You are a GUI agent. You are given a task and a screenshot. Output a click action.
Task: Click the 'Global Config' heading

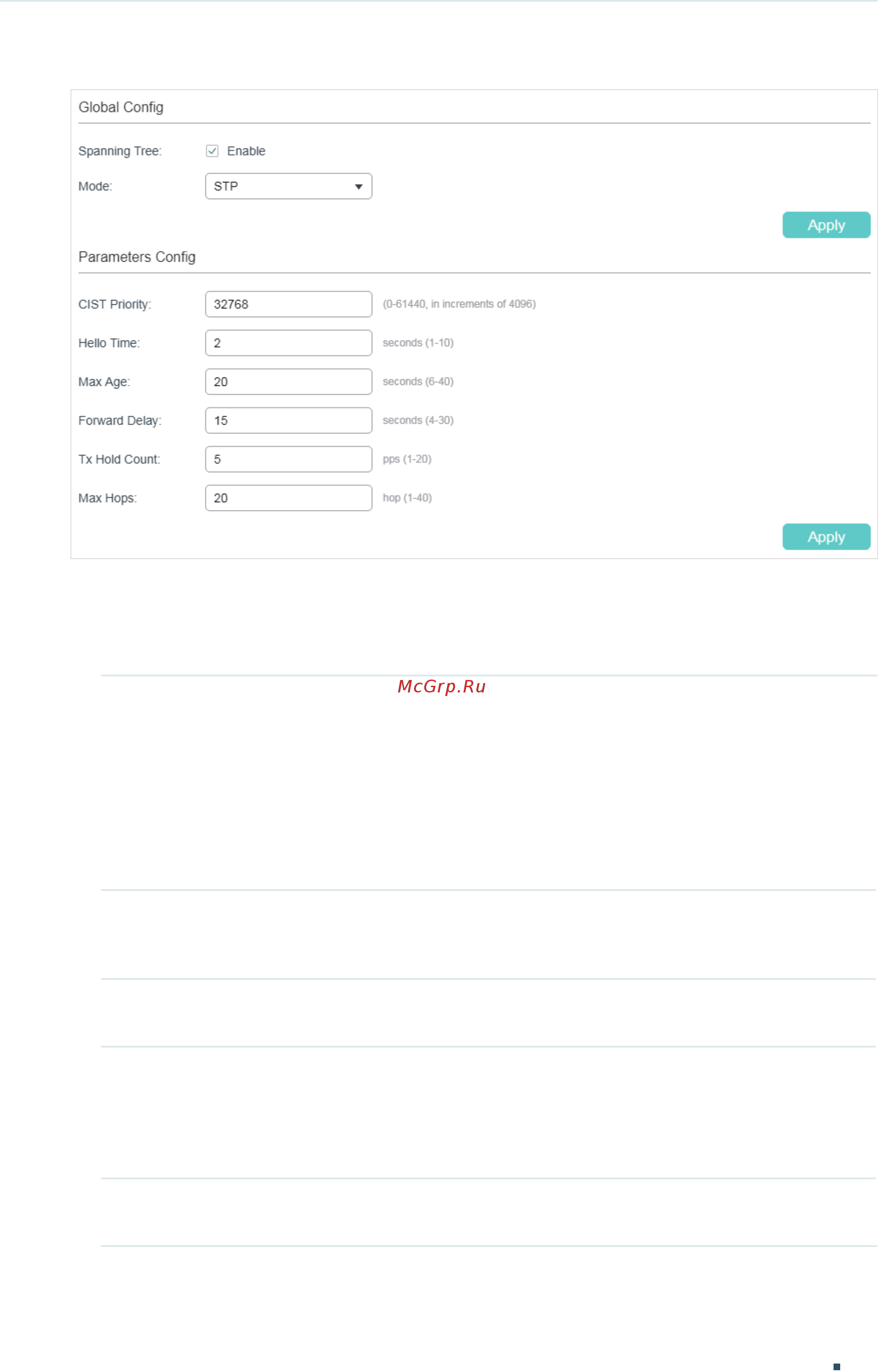point(121,107)
